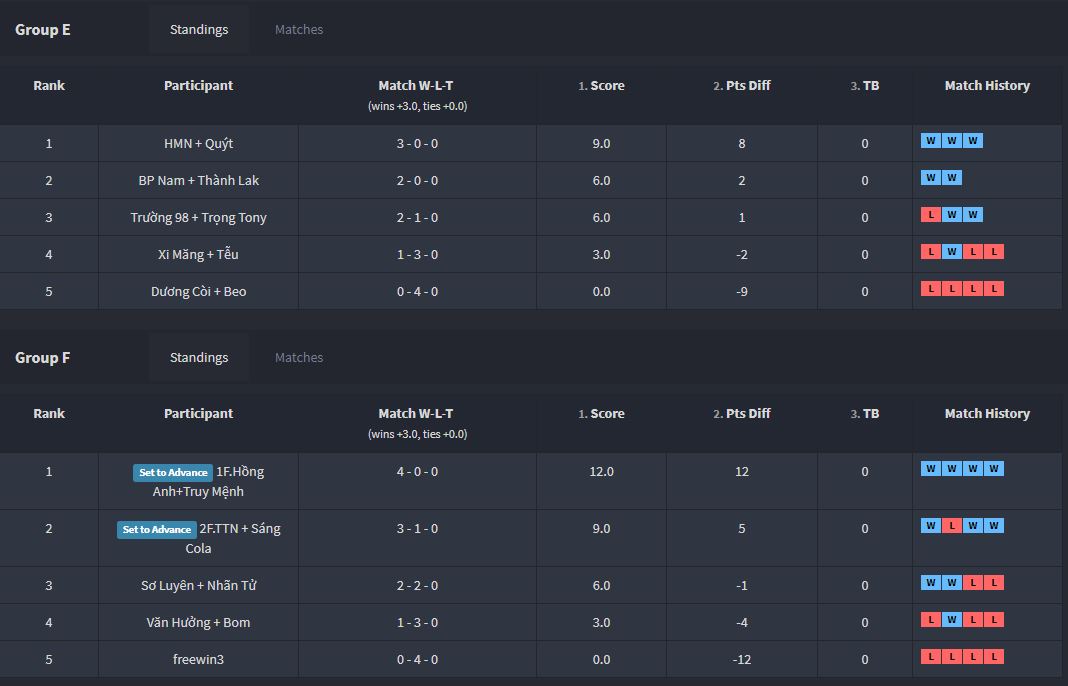Open the Group E Matches tab
The height and width of the screenshot is (686, 1068).
coord(299,29)
